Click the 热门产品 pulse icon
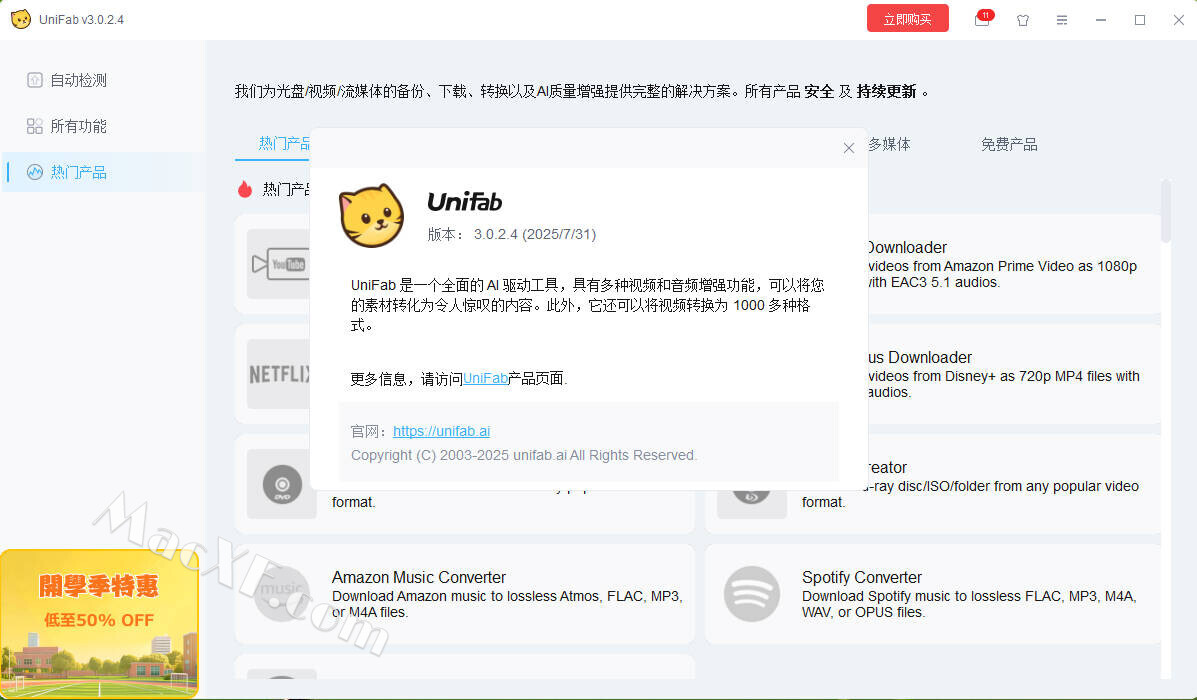This screenshot has width=1197, height=700. click(34, 172)
